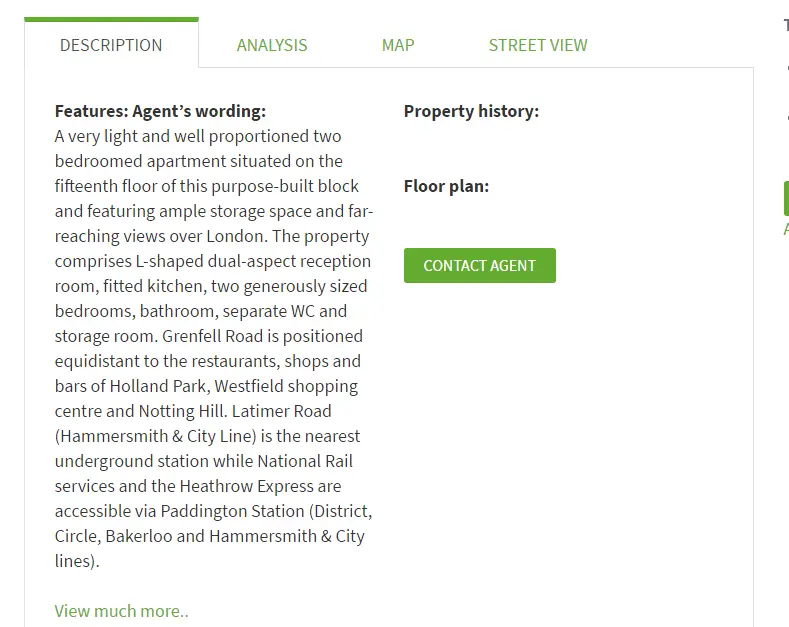Click "National Rail" in the description text
Image resolution: width=789 pixels, height=627 pixels.
point(305,461)
